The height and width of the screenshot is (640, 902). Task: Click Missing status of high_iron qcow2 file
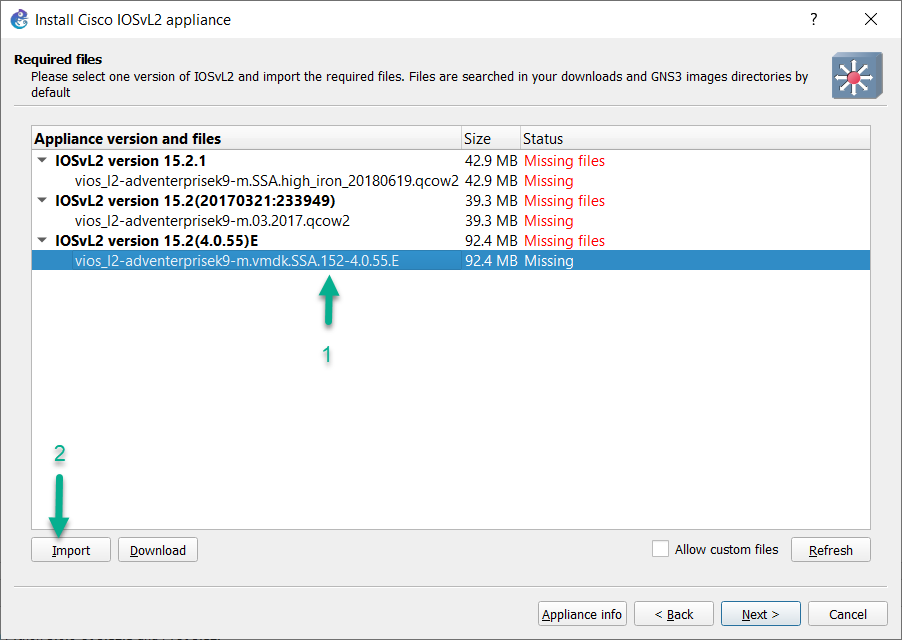(x=549, y=181)
